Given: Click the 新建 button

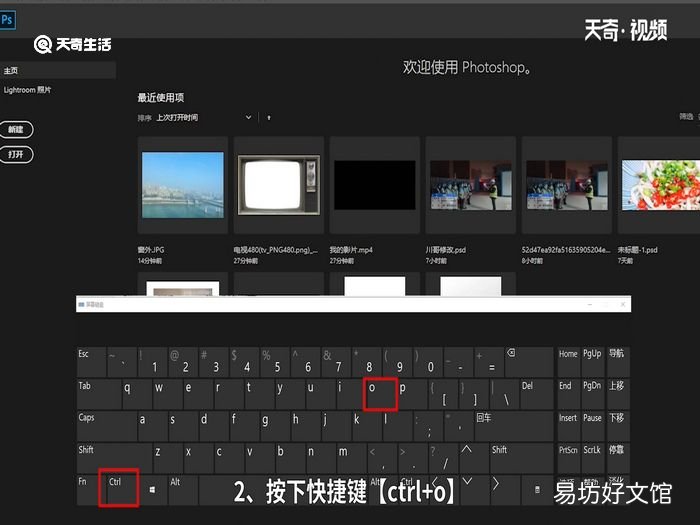Looking at the screenshot, I should 16,129.
